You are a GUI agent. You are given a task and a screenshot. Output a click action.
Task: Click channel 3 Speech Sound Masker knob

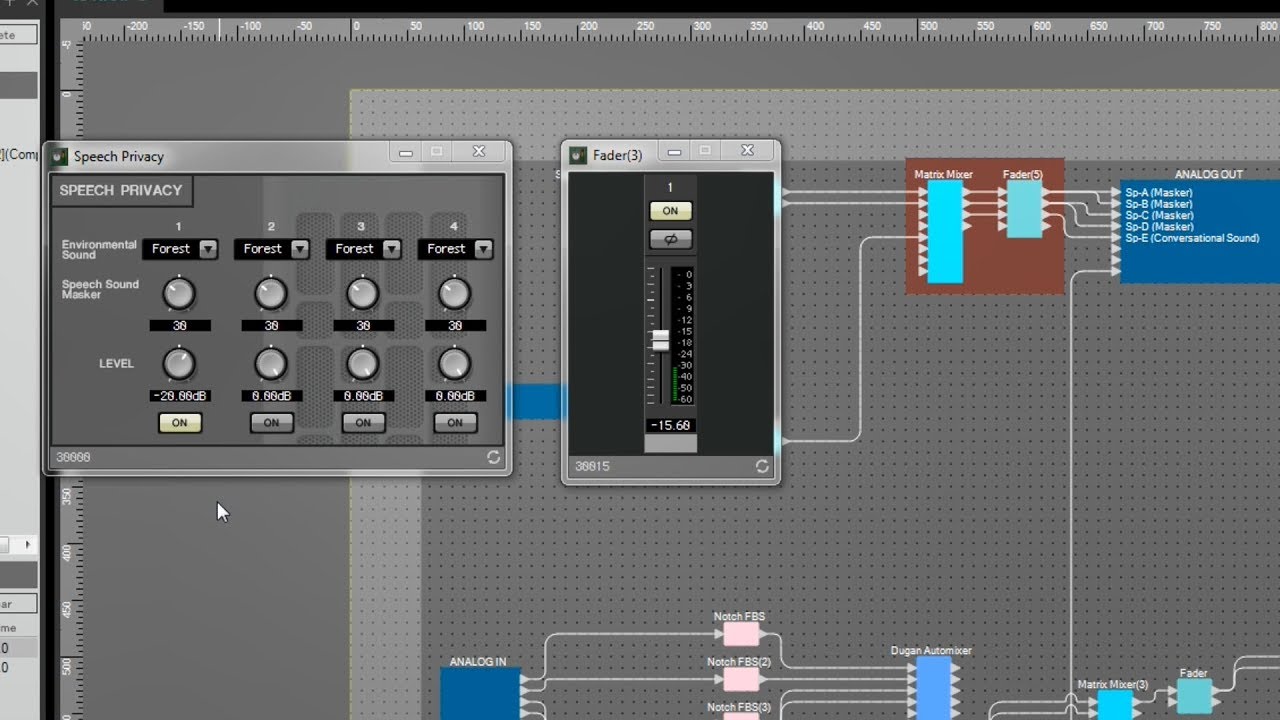(x=362, y=294)
